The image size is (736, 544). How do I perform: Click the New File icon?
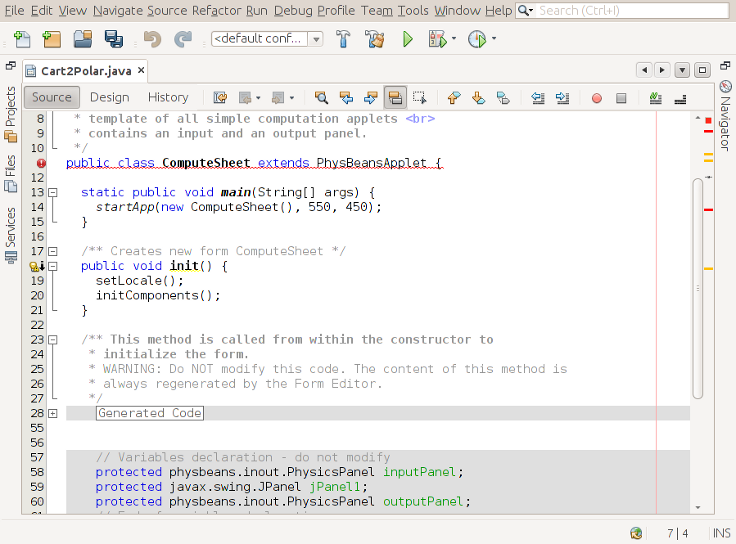click(23, 39)
